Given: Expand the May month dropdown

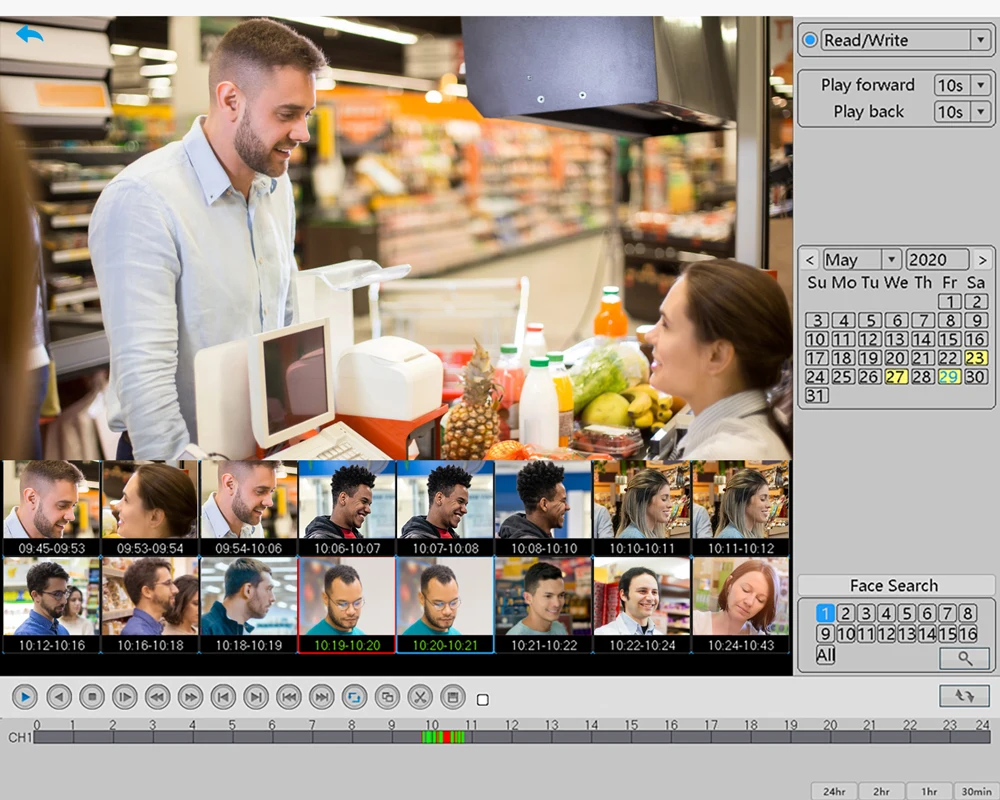Looking at the screenshot, I should pos(891,259).
